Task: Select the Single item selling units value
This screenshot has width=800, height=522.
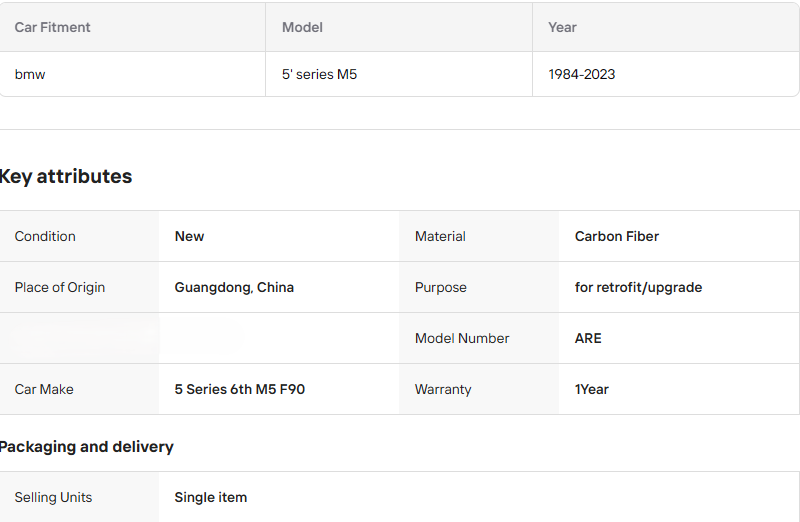Action: click(210, 497)
